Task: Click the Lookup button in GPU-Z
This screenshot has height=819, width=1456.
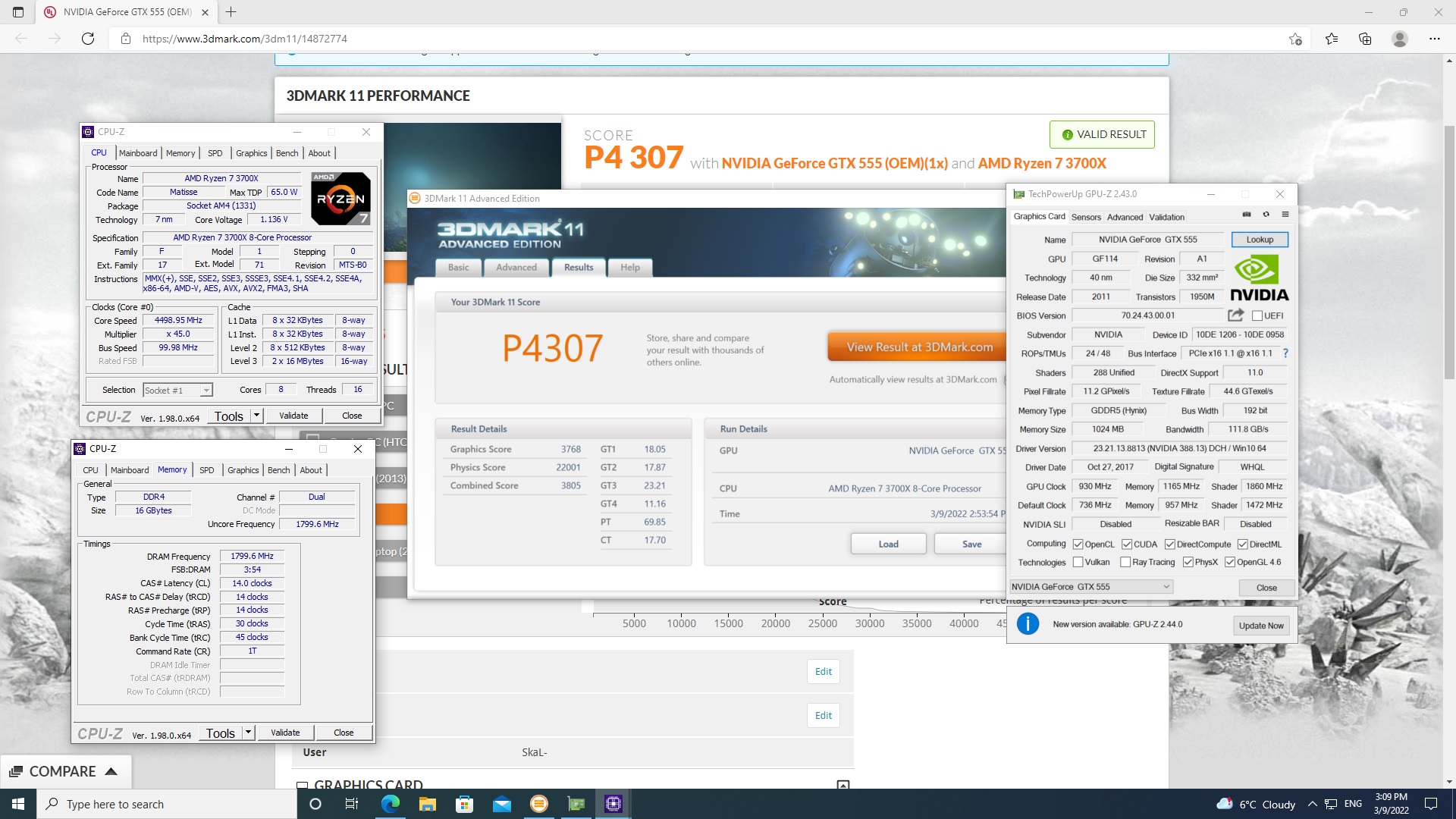Action: point(1260,240)
